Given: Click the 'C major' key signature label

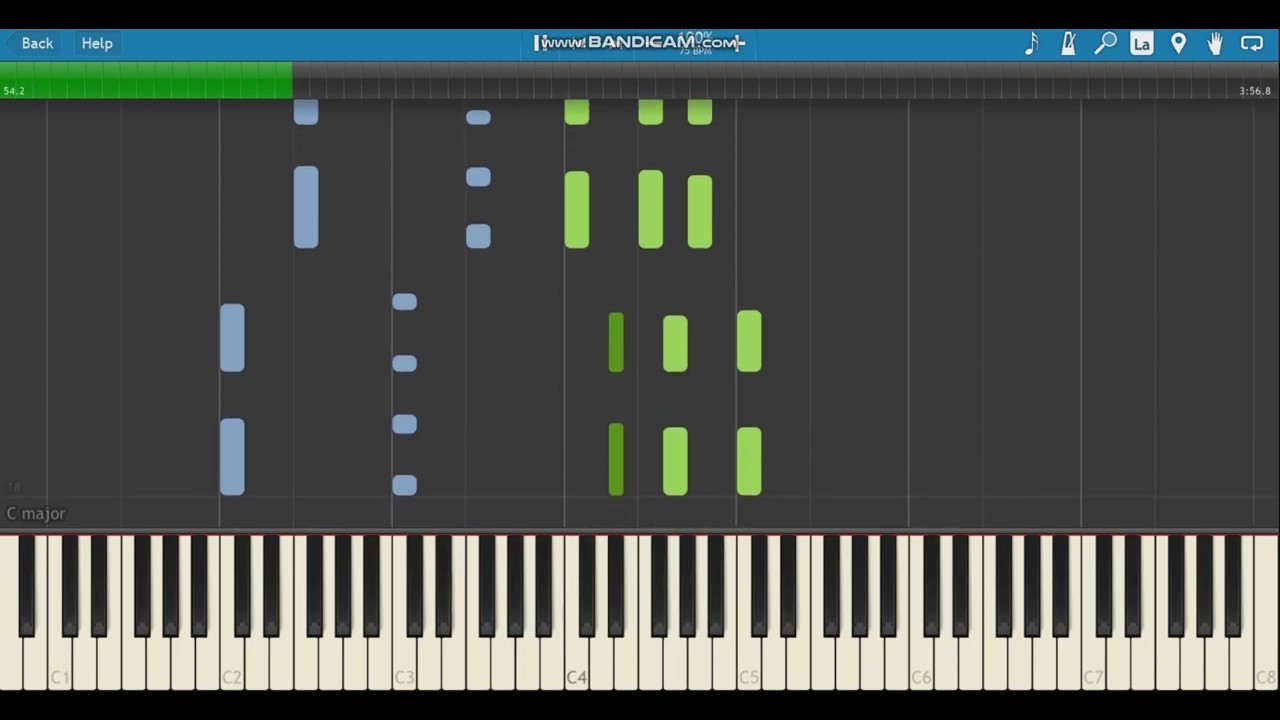Looking at the screenshot, I should pyautogui.click(x=36, y=513).
